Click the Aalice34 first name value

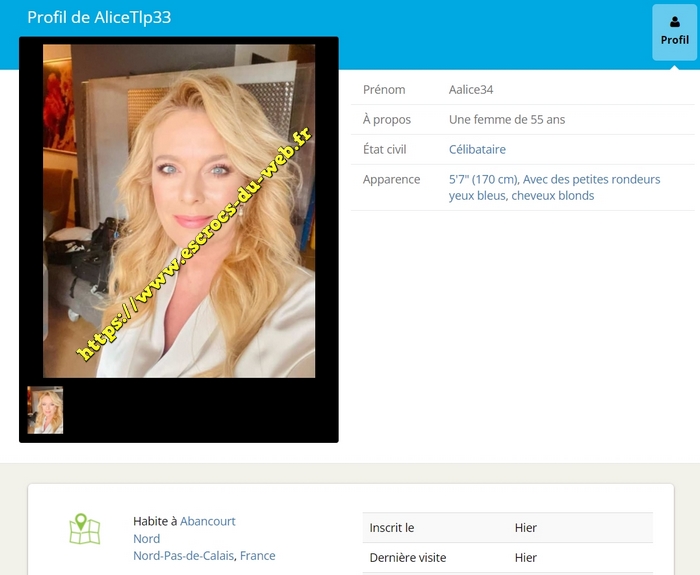471,90
